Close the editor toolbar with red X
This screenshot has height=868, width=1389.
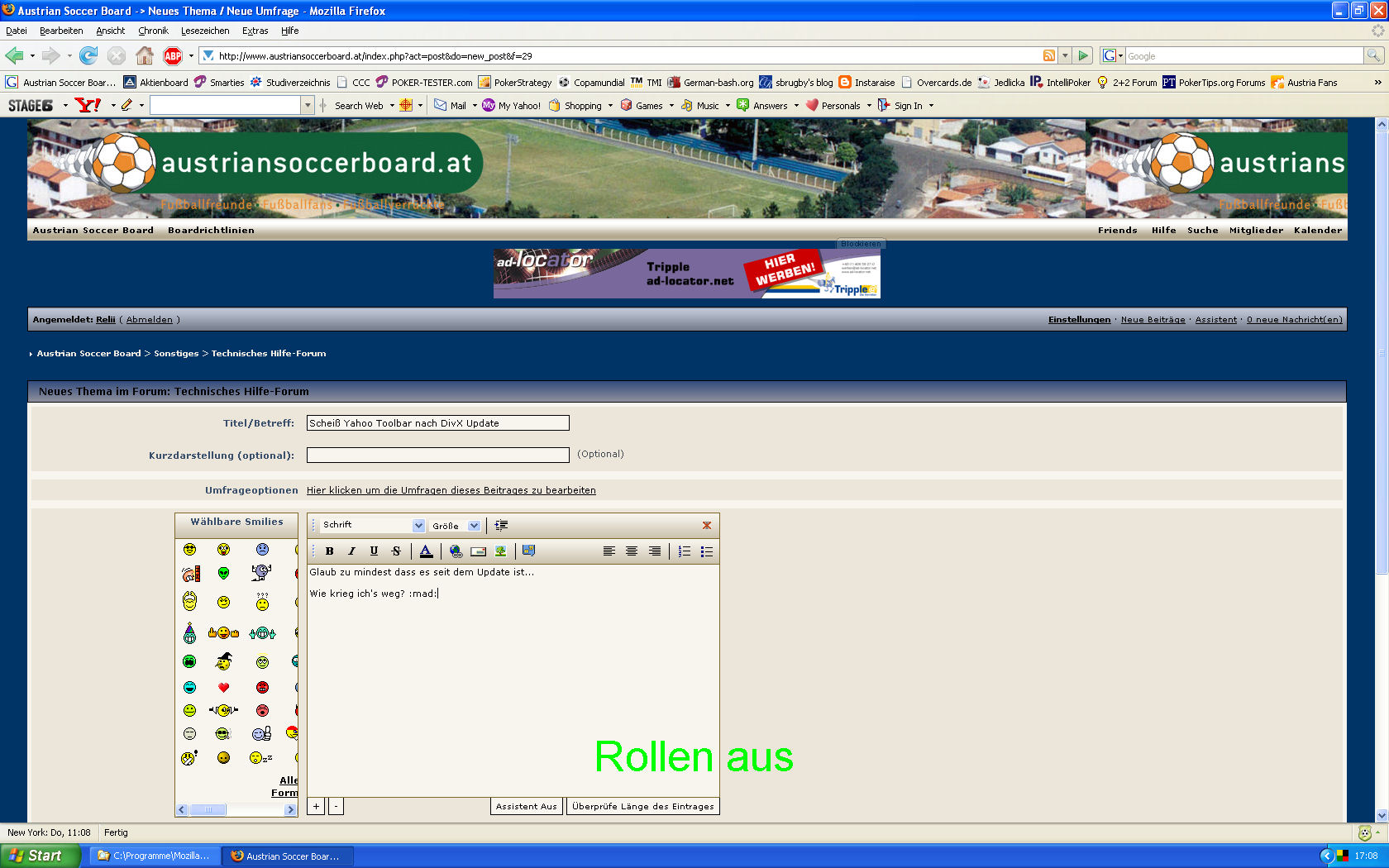(707, 525)
